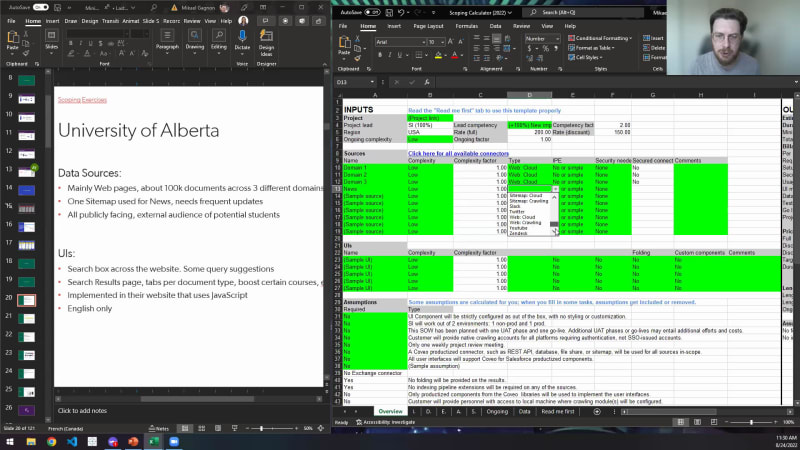The image size is (800, 450).
Task: Click the Excel font color A icon
Action: (455, 55)
